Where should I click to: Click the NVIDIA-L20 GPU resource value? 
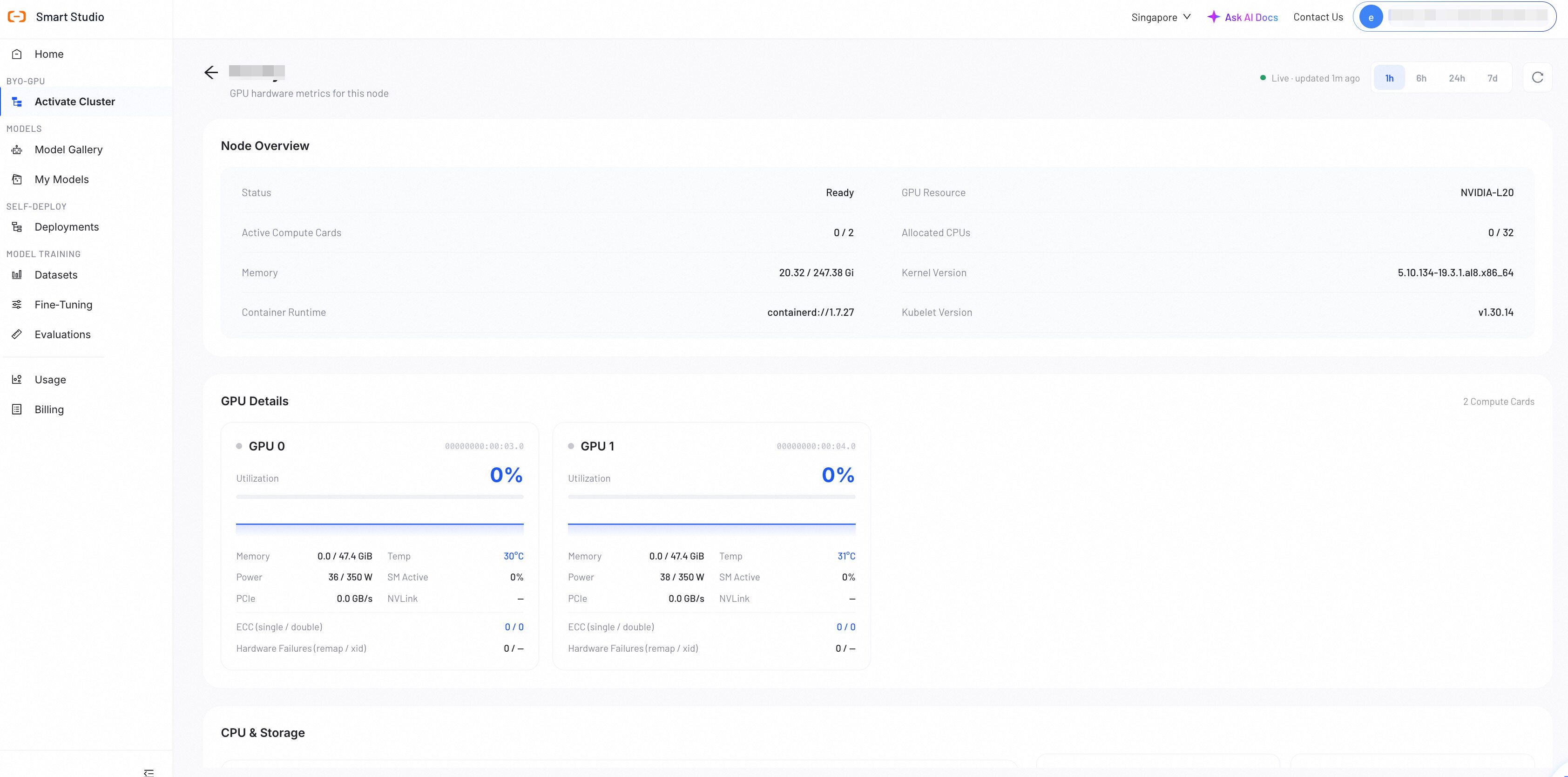click(x=1487, y=192)
